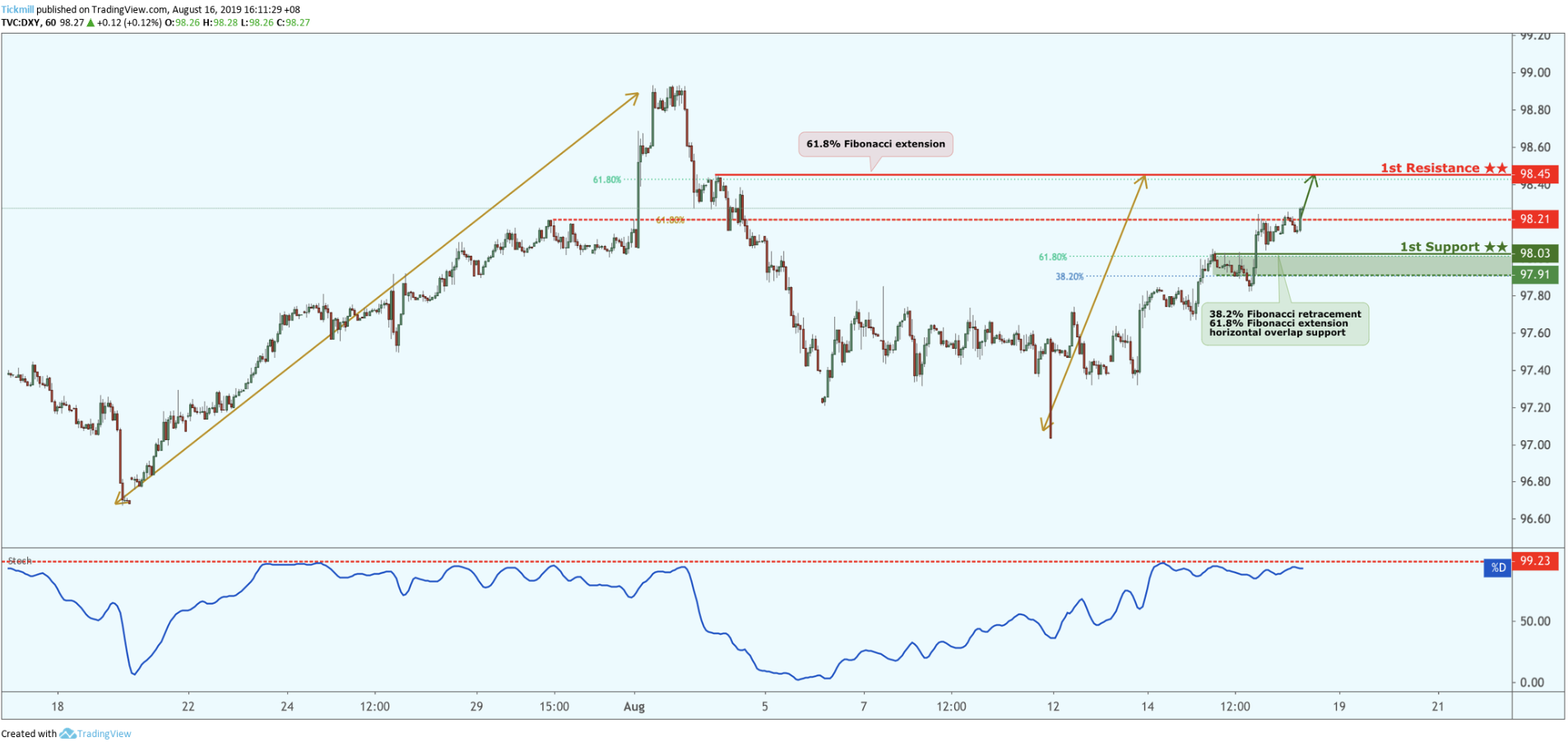Click the 97.20 price axis value

[x=1535, y=408]
